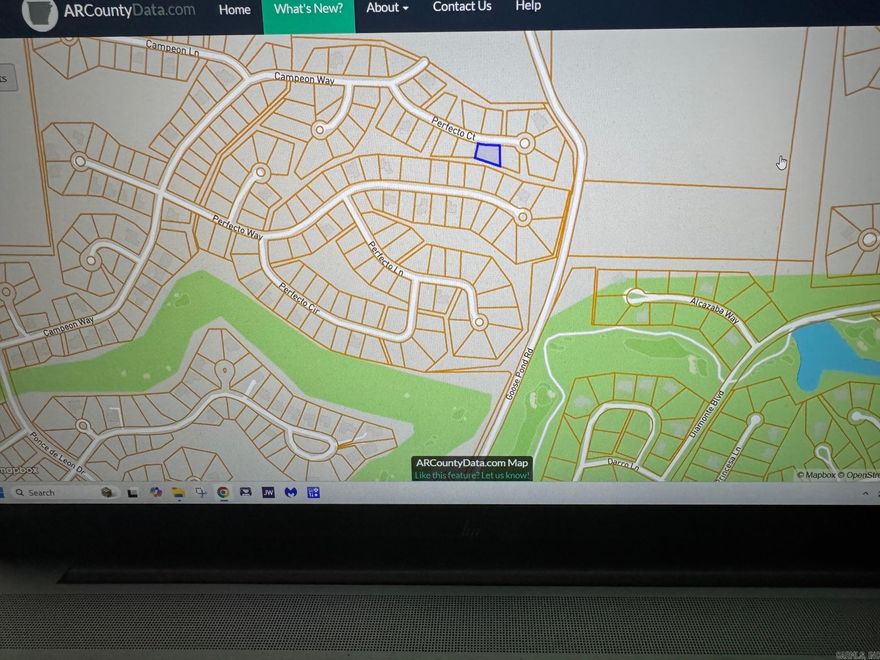
Task: Go to the Home nav item
Action: (234, 9)
